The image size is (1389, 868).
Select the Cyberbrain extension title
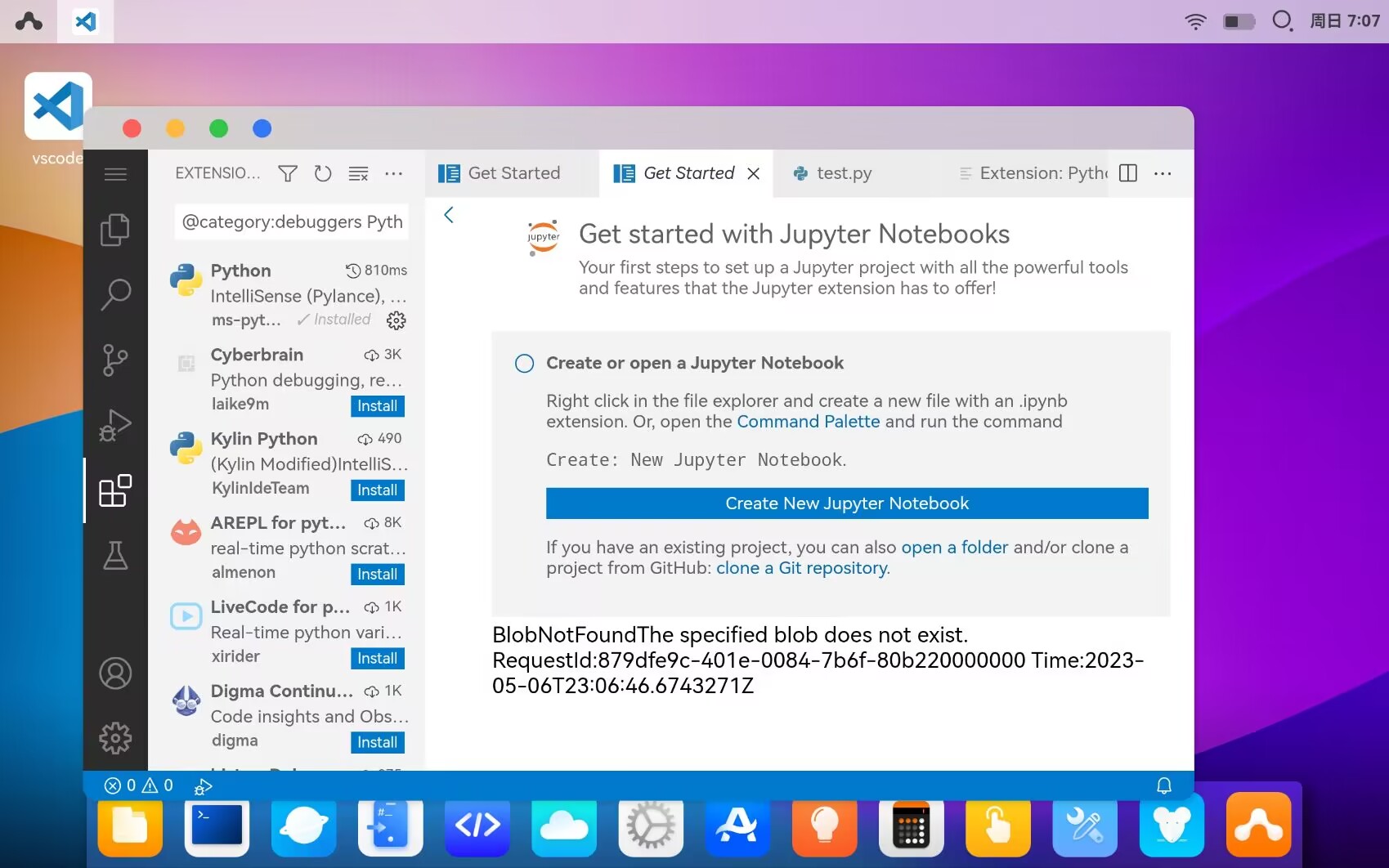point(257,355)
